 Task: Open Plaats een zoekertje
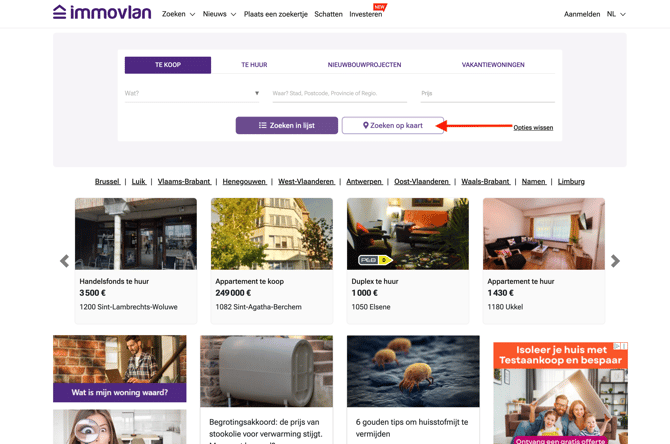pos(276,14)
